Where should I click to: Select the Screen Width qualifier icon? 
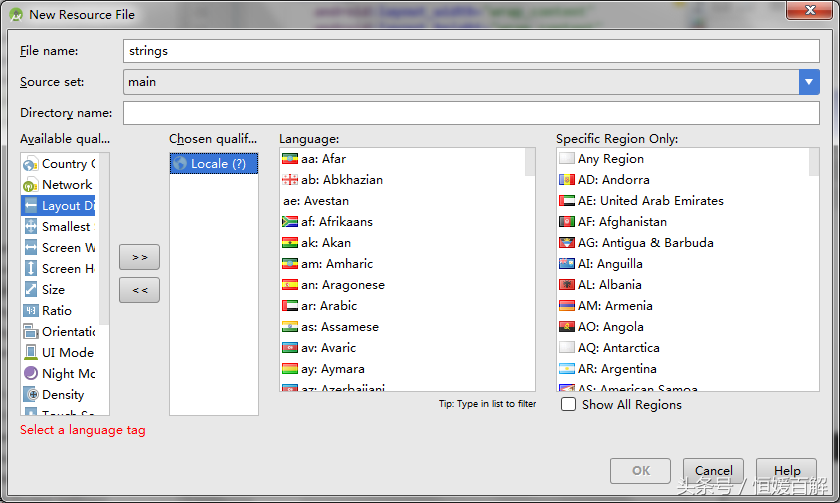click(x=31, y=247)
